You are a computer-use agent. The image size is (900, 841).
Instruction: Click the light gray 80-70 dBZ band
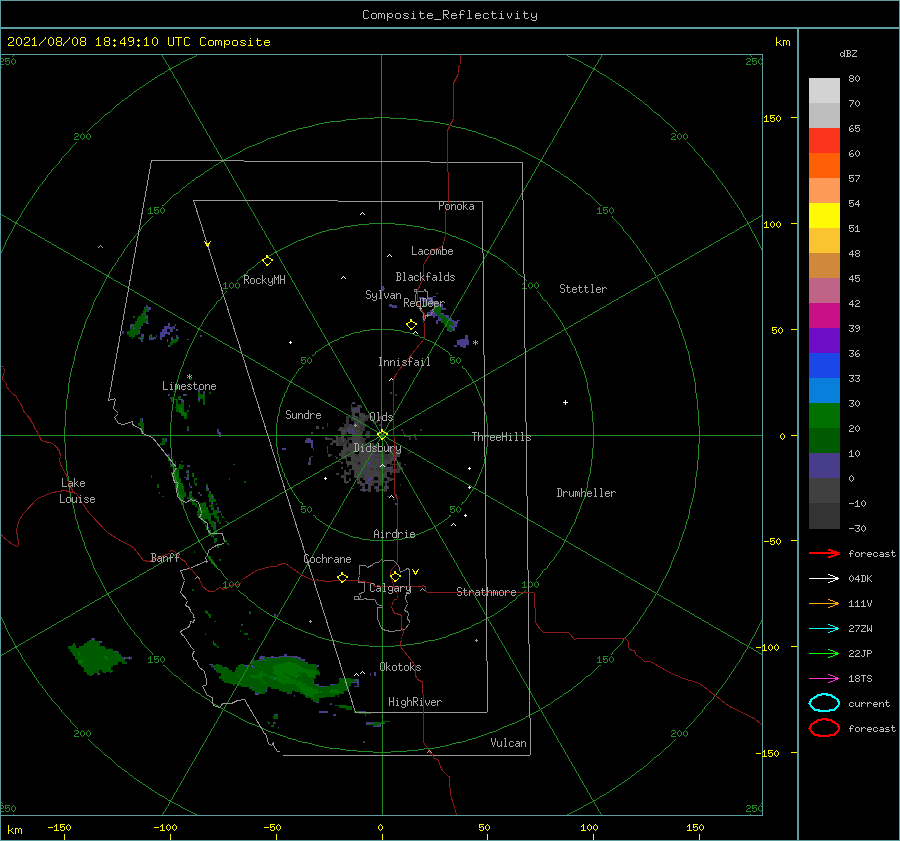pos(824,91)
